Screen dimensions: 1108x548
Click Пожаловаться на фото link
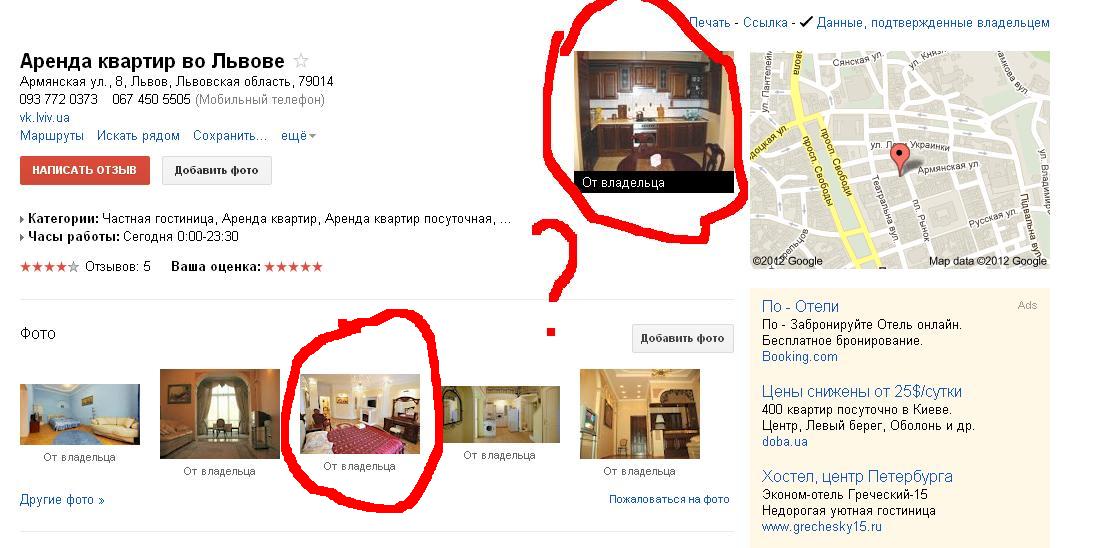[x=669, y=499]
